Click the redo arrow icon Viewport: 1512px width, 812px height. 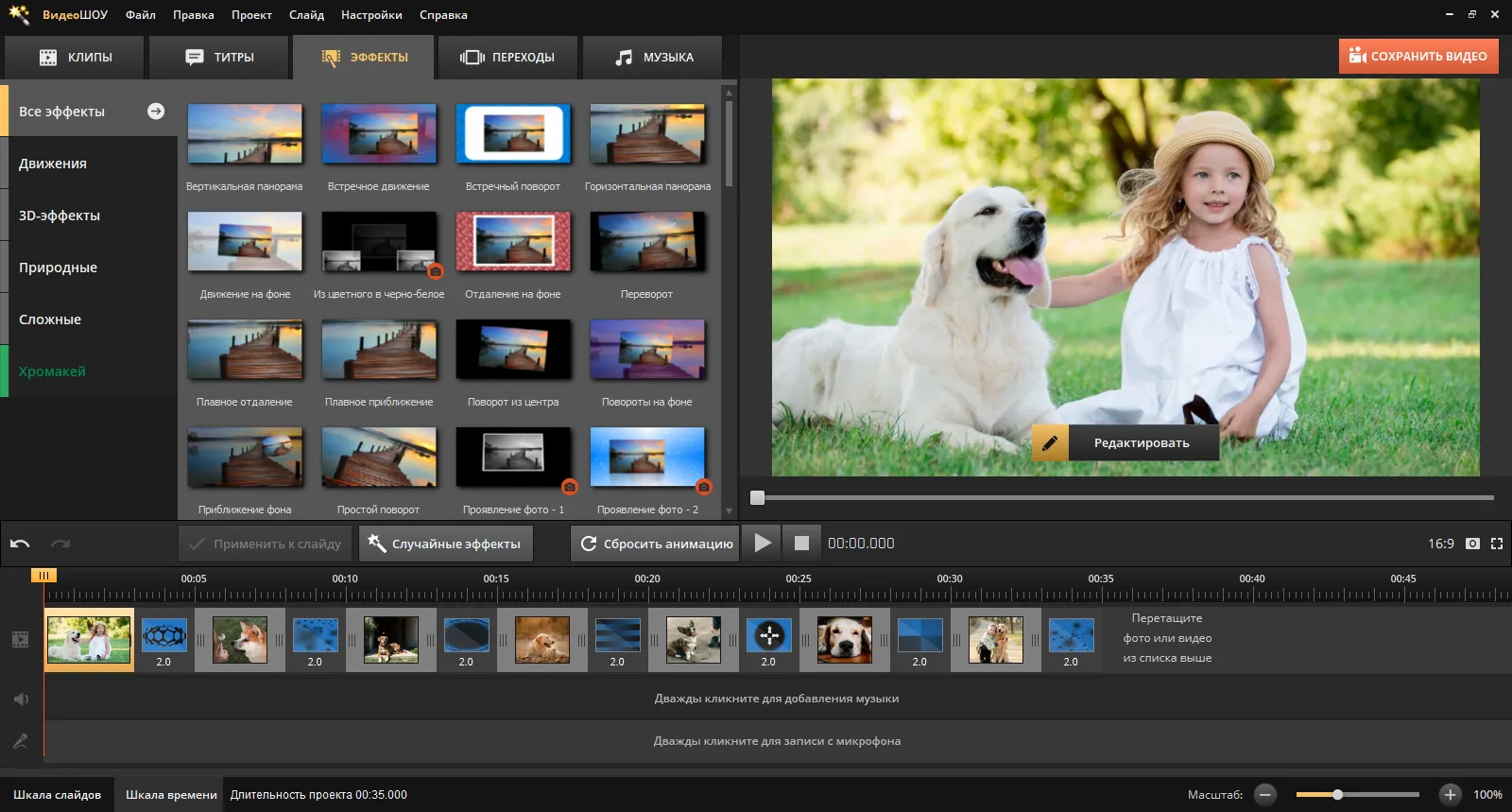[60, 544]
